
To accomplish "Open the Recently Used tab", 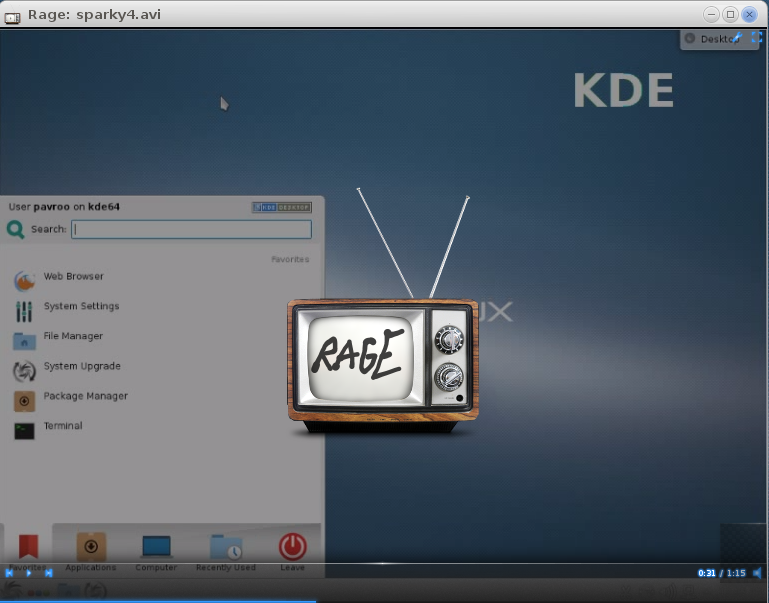I will point(226,553).
